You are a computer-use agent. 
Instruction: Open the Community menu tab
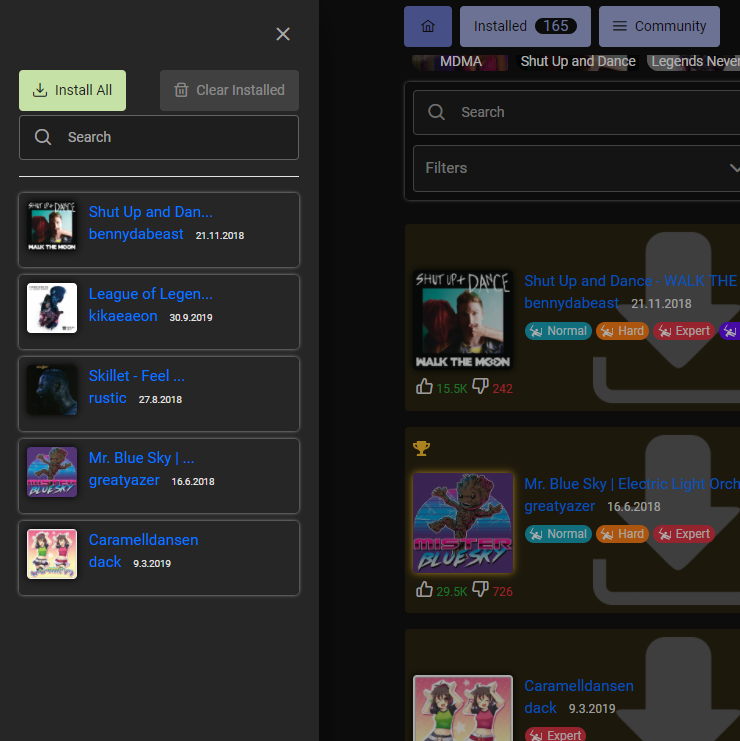[x=659, y=26]
